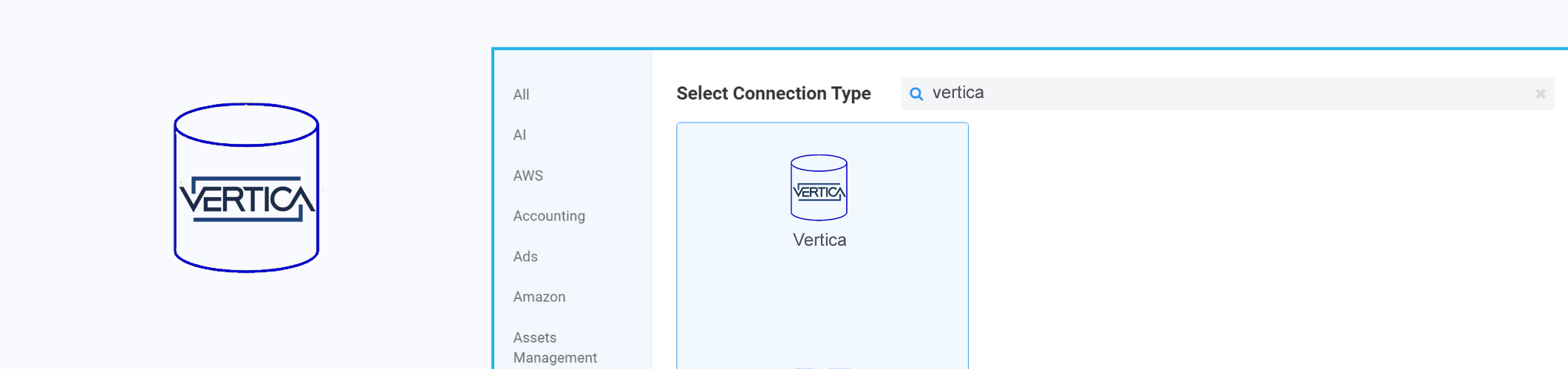Click the magnifier search icon
The height and width of the screenshot is (369, 1568).
pos(916,94)
